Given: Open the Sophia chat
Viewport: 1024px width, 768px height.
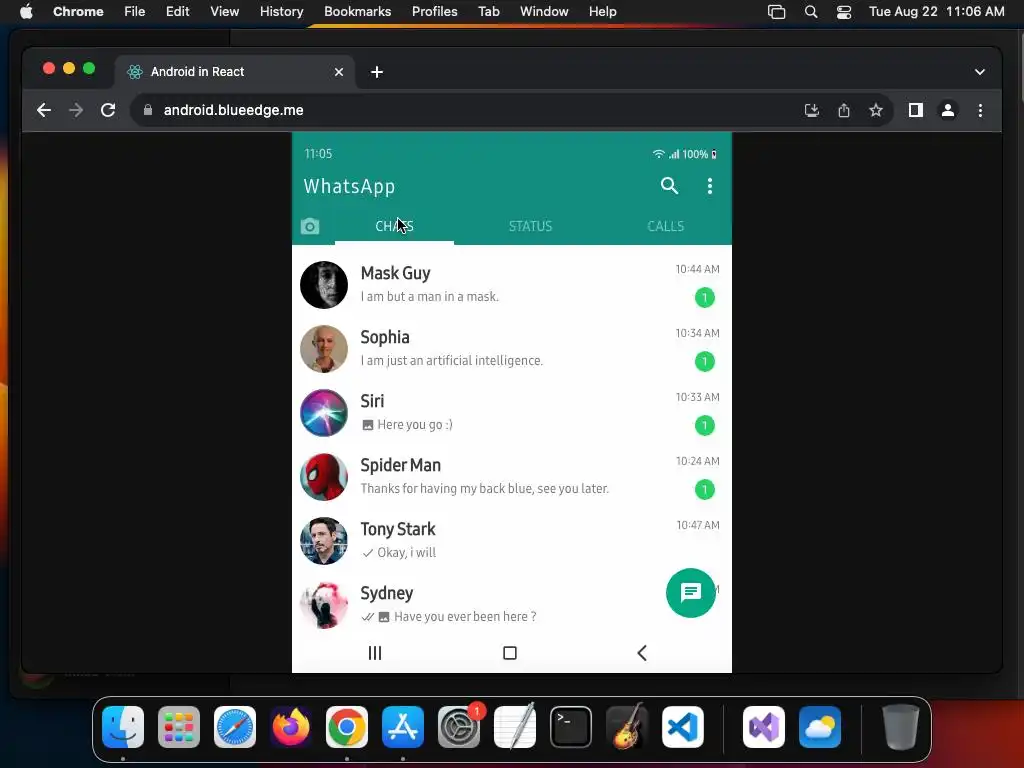Looking at the screenshot, I should point(511,349).
